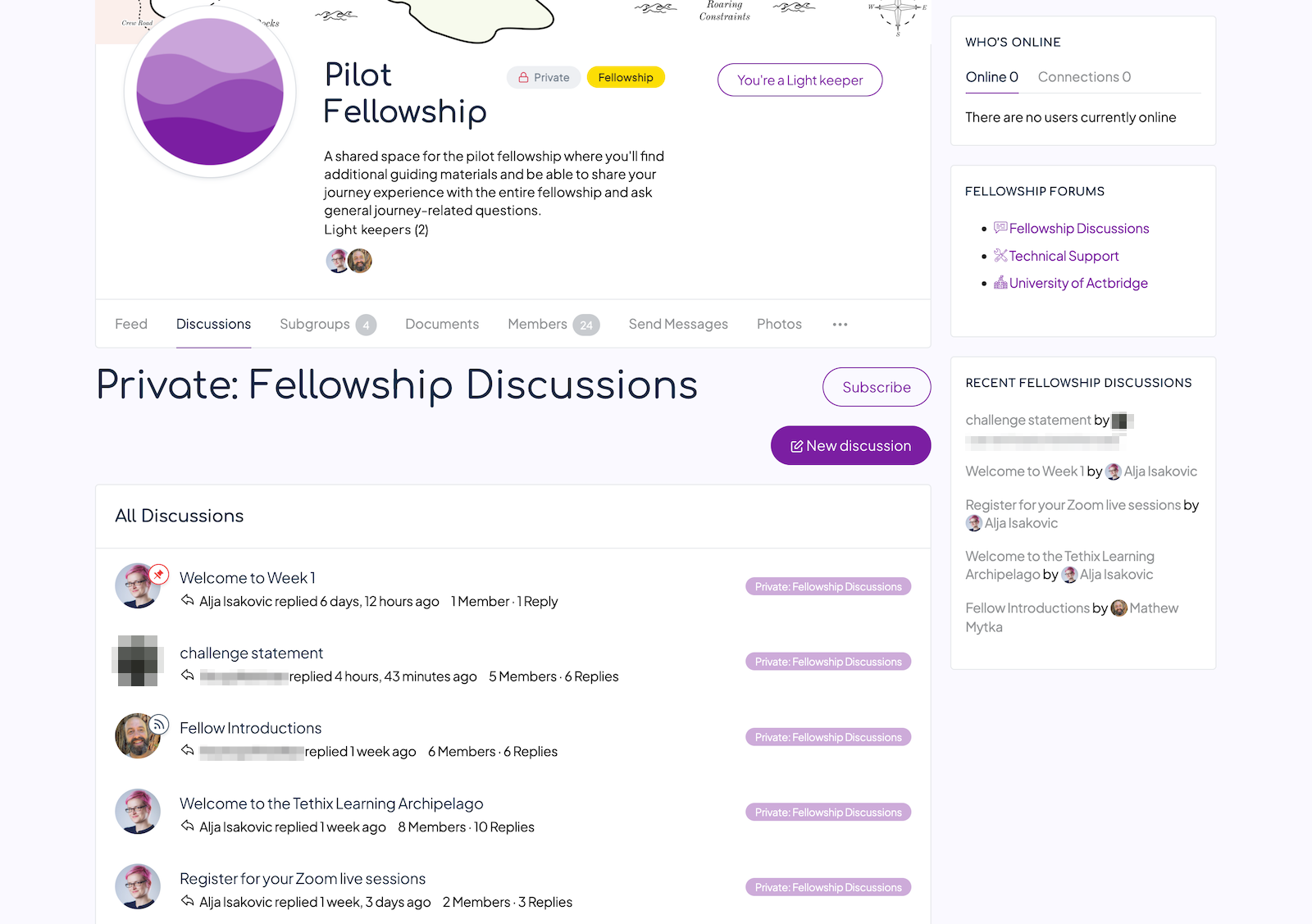The width and height of the screenshot is (1312, 924).
Task: Click the yellow Fellowship tag badge
Action: coord(626,77)
